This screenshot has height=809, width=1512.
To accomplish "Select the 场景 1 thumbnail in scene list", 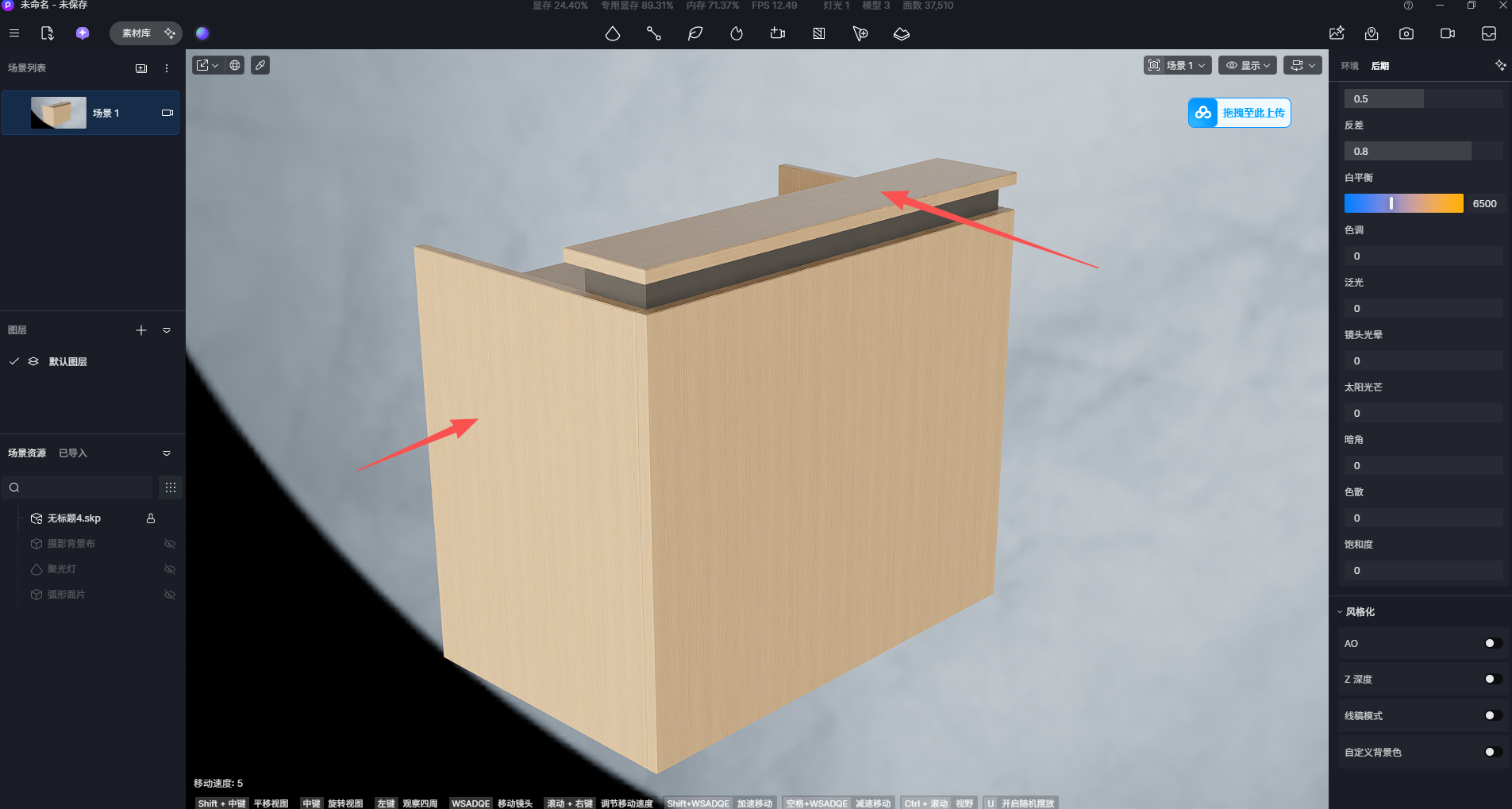I will click(59, 113).
